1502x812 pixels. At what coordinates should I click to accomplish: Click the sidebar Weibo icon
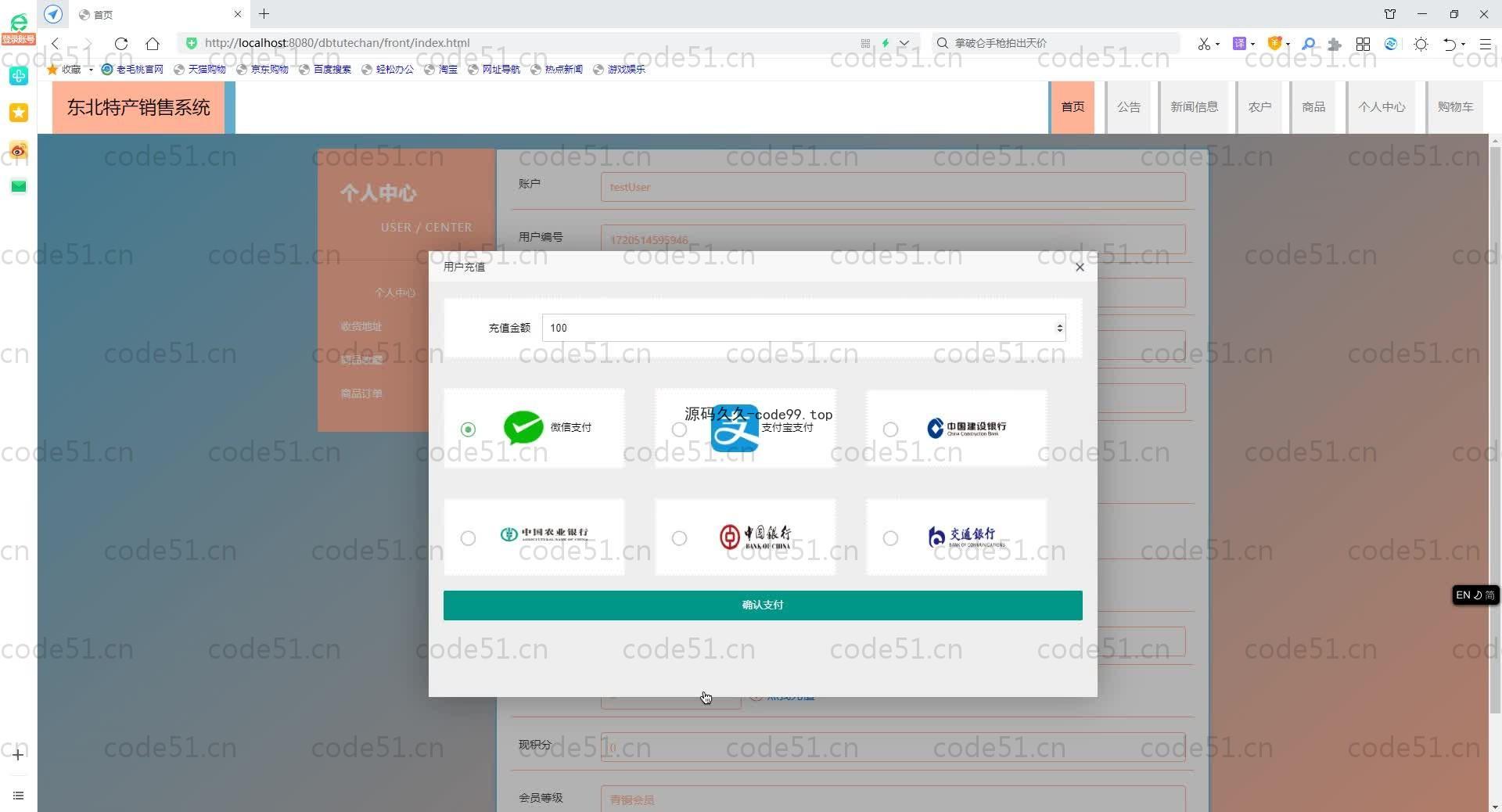click(19, 149)
